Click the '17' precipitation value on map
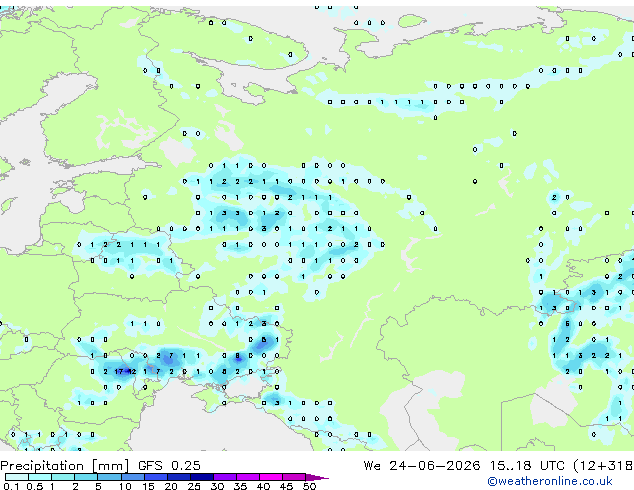Viewport: 634px width, 490px height. (119, 371)
